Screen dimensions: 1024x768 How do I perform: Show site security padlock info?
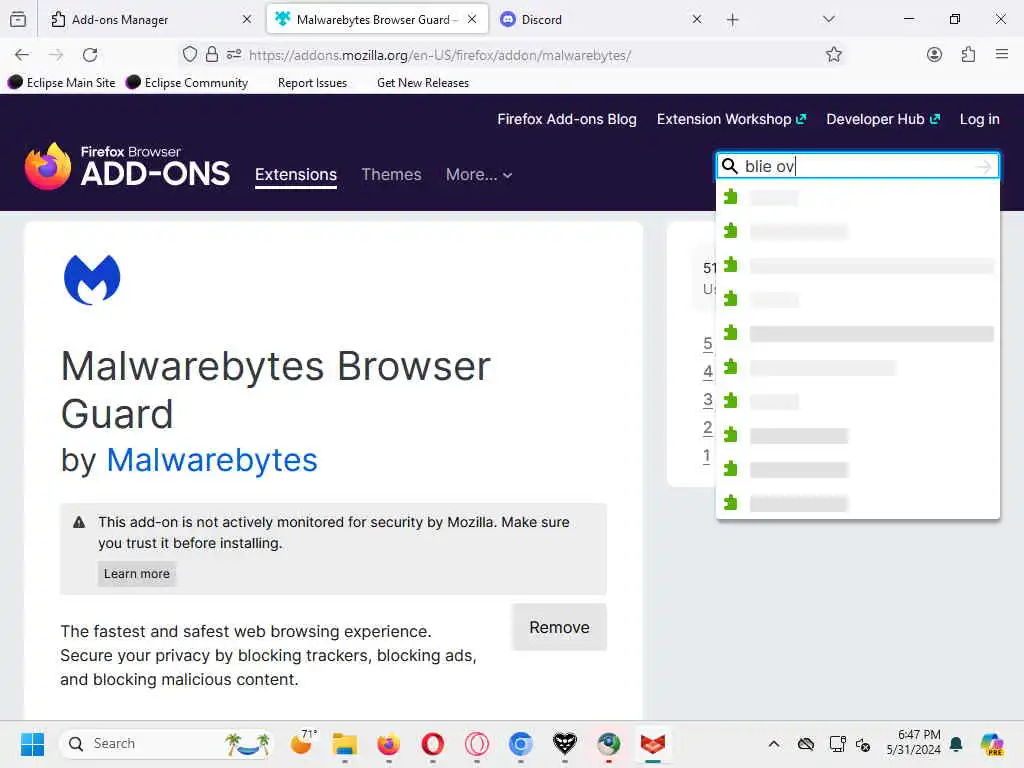212,54
